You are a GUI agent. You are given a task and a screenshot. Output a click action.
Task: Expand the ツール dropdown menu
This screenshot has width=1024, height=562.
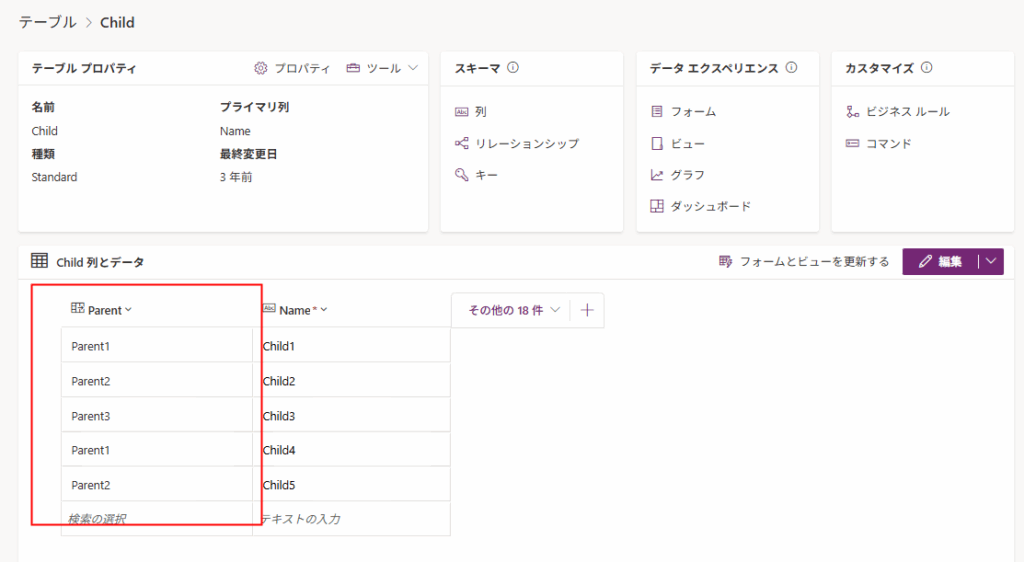[x=411, y=69]
